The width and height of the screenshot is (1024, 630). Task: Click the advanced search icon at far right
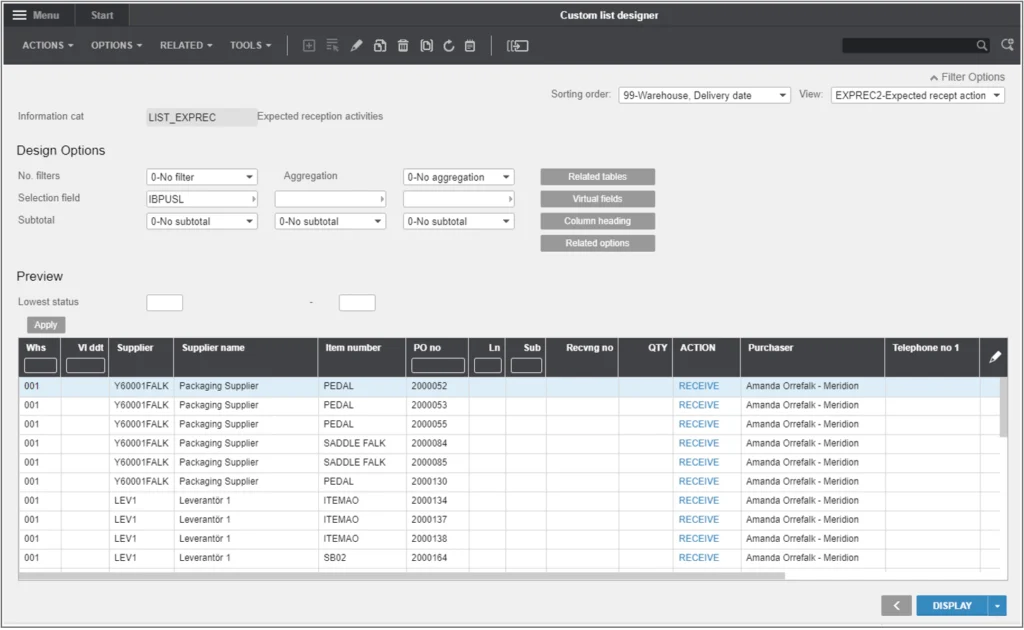coord(1008,46)
